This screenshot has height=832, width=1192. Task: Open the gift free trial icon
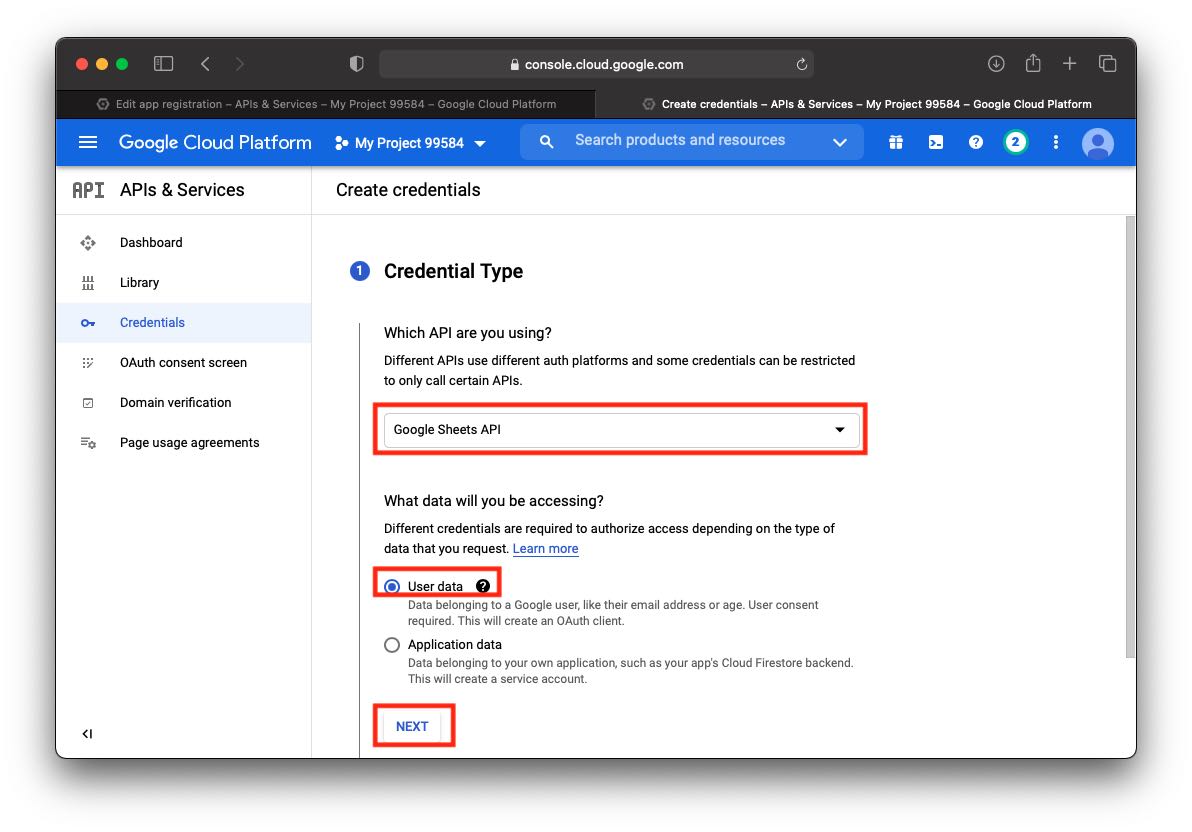point(896,142)
